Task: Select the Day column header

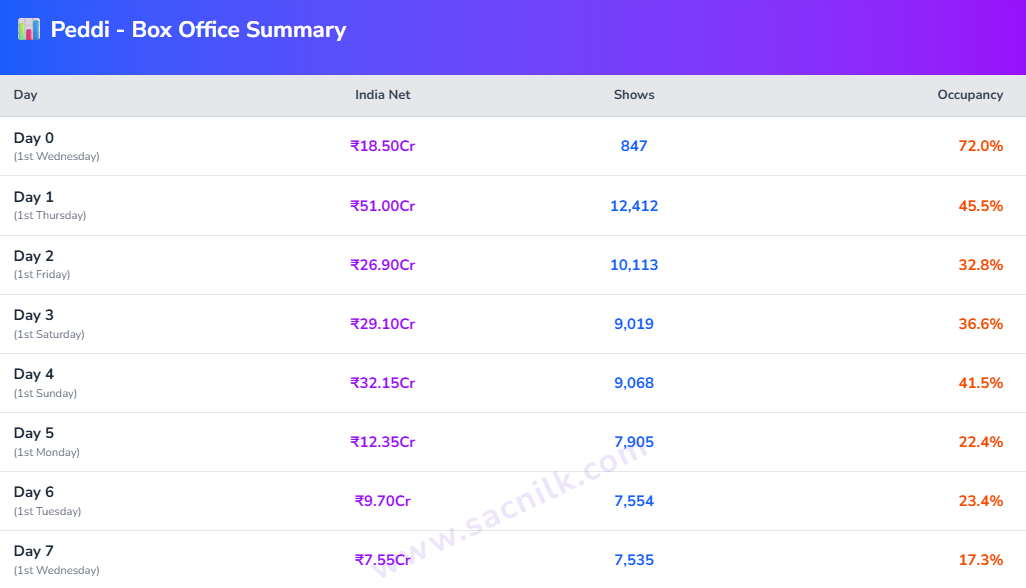Action: click(x=26, y=95)
